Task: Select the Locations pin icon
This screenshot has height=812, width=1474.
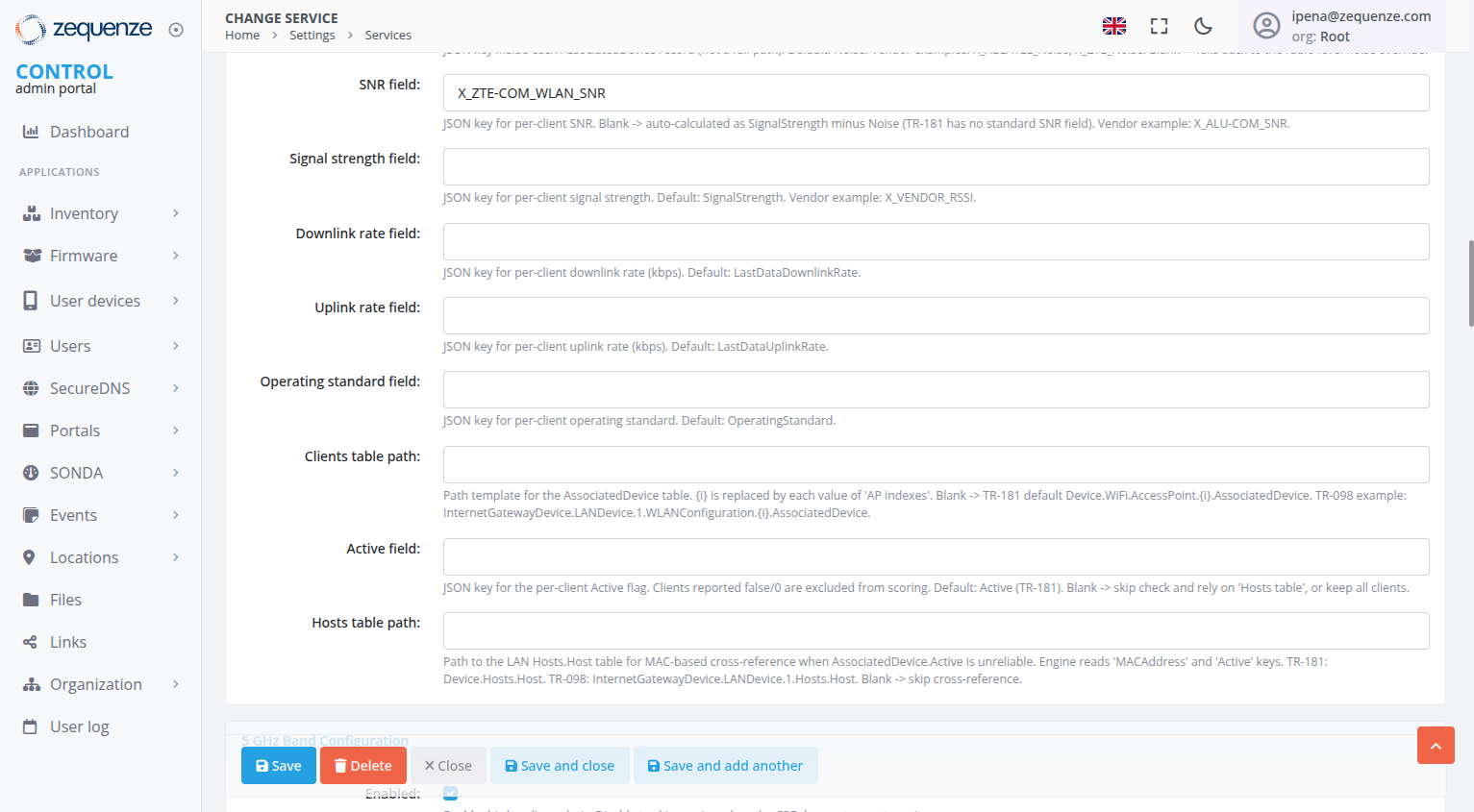Action: click(x=32, y=556)
